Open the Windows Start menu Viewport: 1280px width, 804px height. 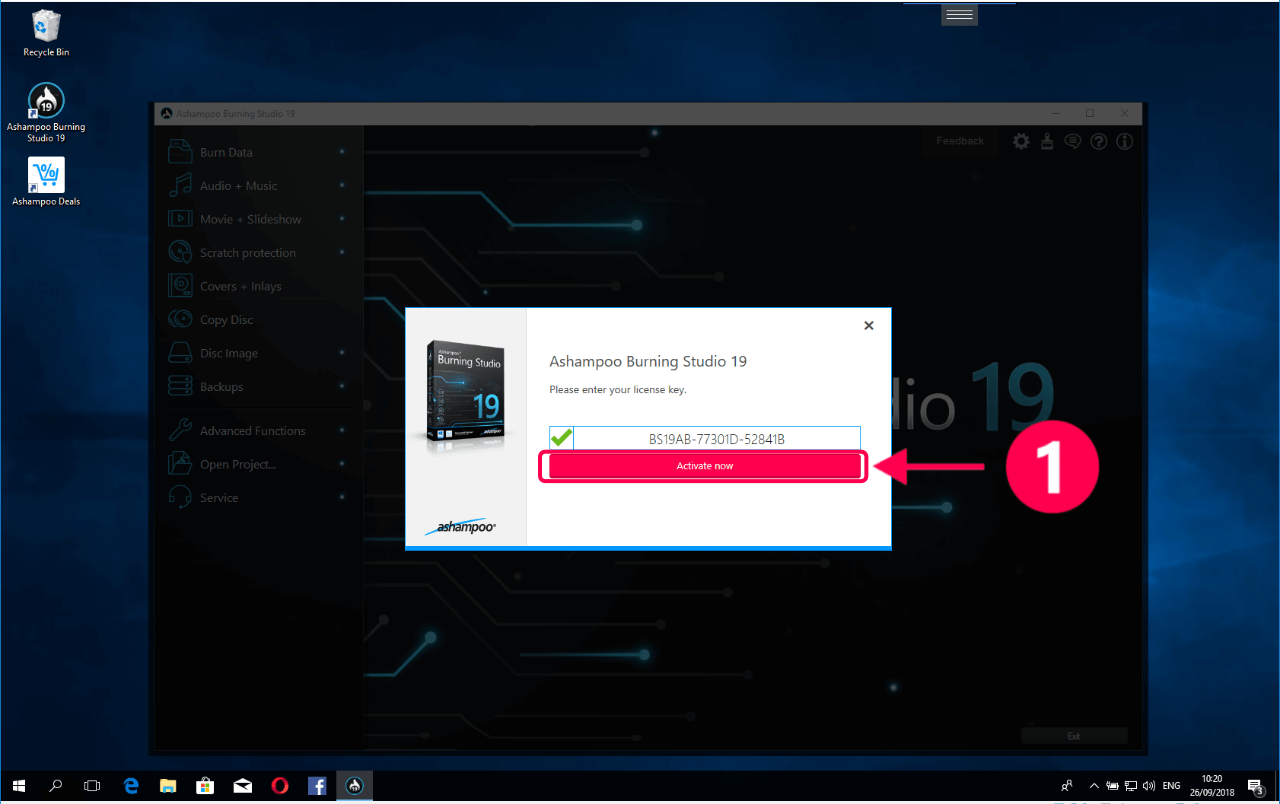coord(19,787)
